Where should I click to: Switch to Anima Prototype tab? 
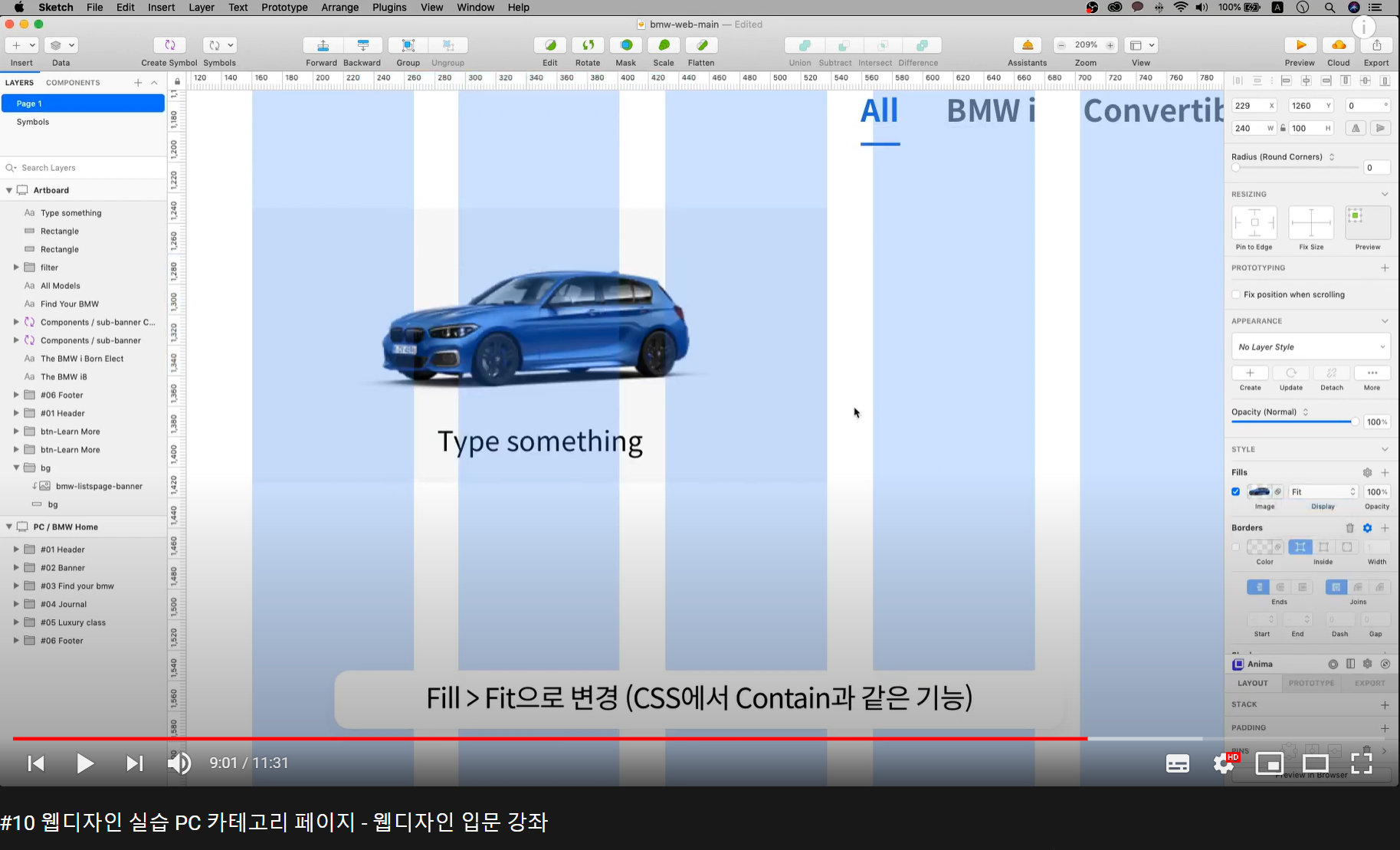click(1311, 683)
